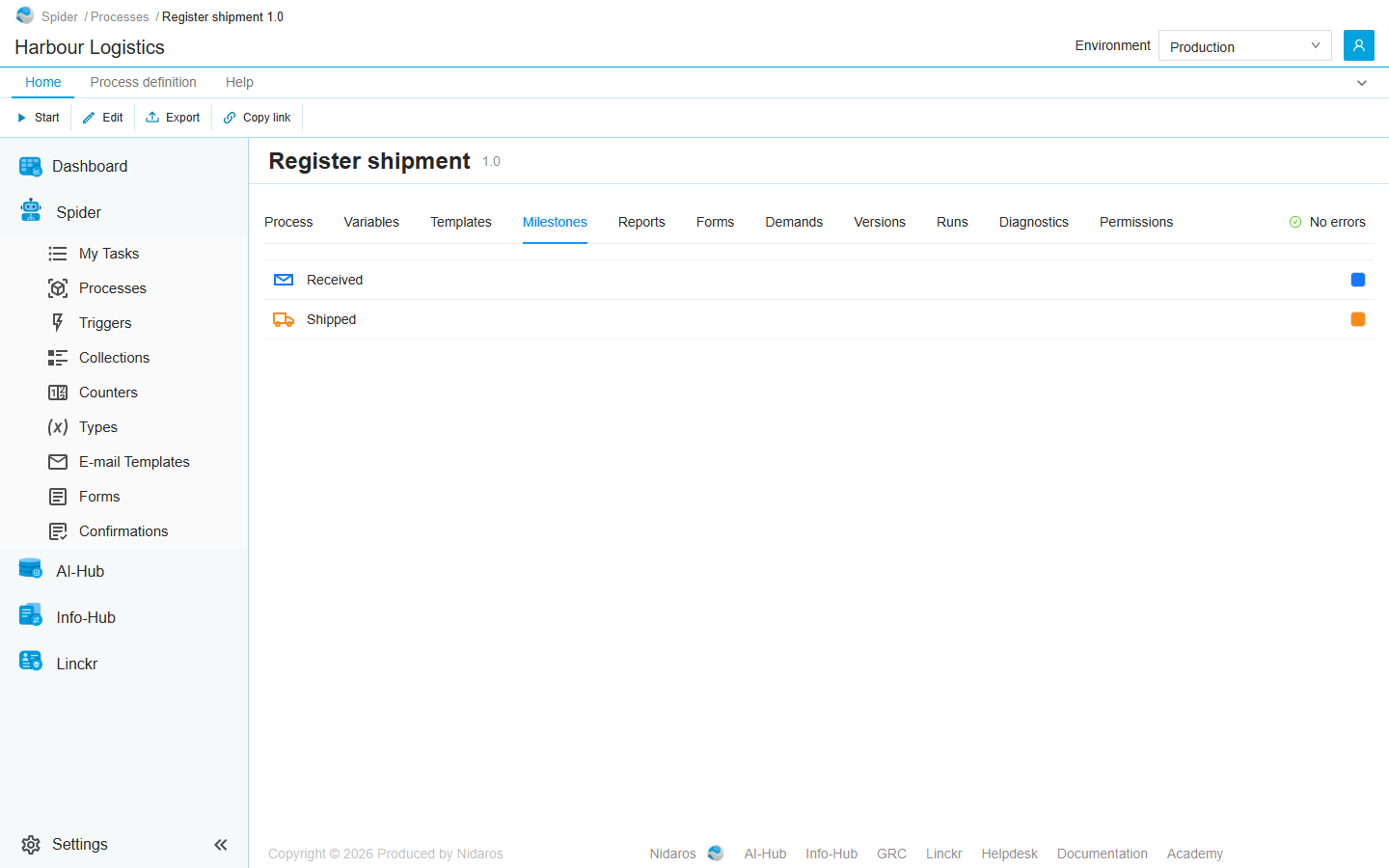This screenshot has height=868, width=1389.
Task: Click the Start play icon
Action: pos(21,118)
